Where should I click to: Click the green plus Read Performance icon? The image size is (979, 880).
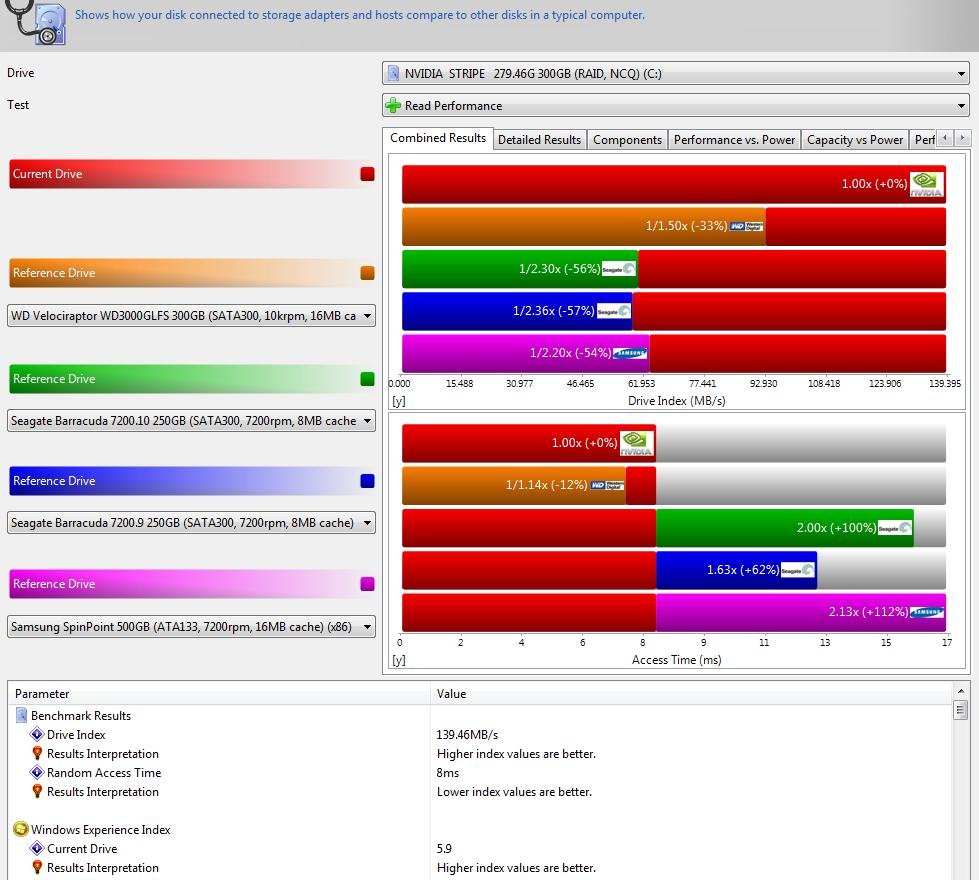point(393,106)
